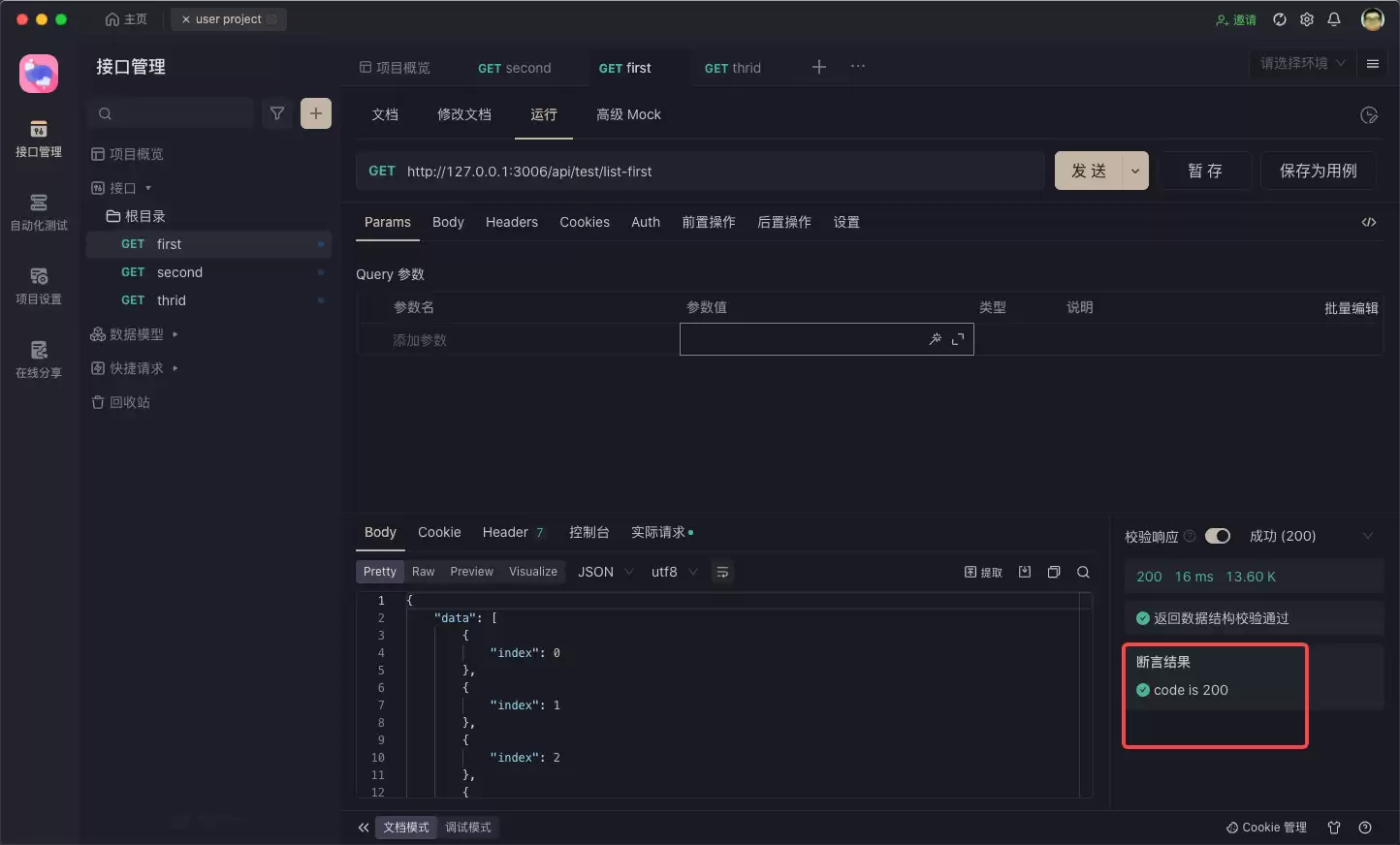Click the magic wand icon in parameter value

[935, 339]
